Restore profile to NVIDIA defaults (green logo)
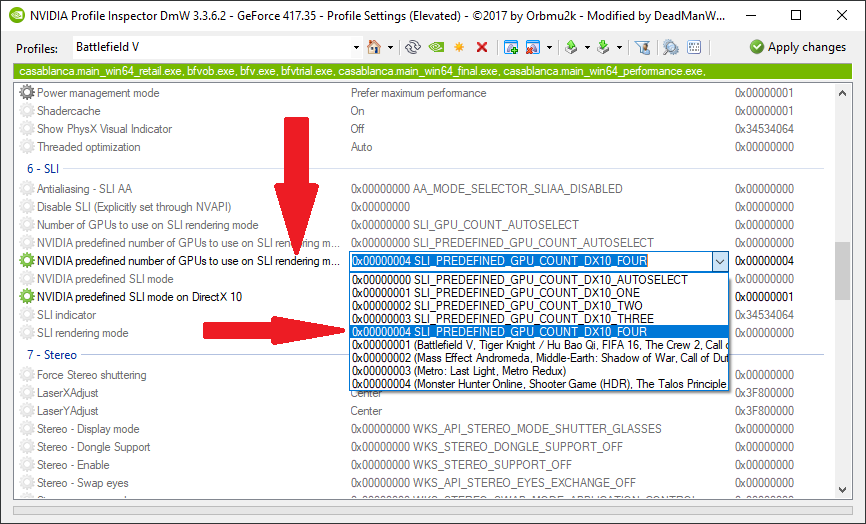Image resolution: width=866 pixels, height=524 pixels. [436, 47]
